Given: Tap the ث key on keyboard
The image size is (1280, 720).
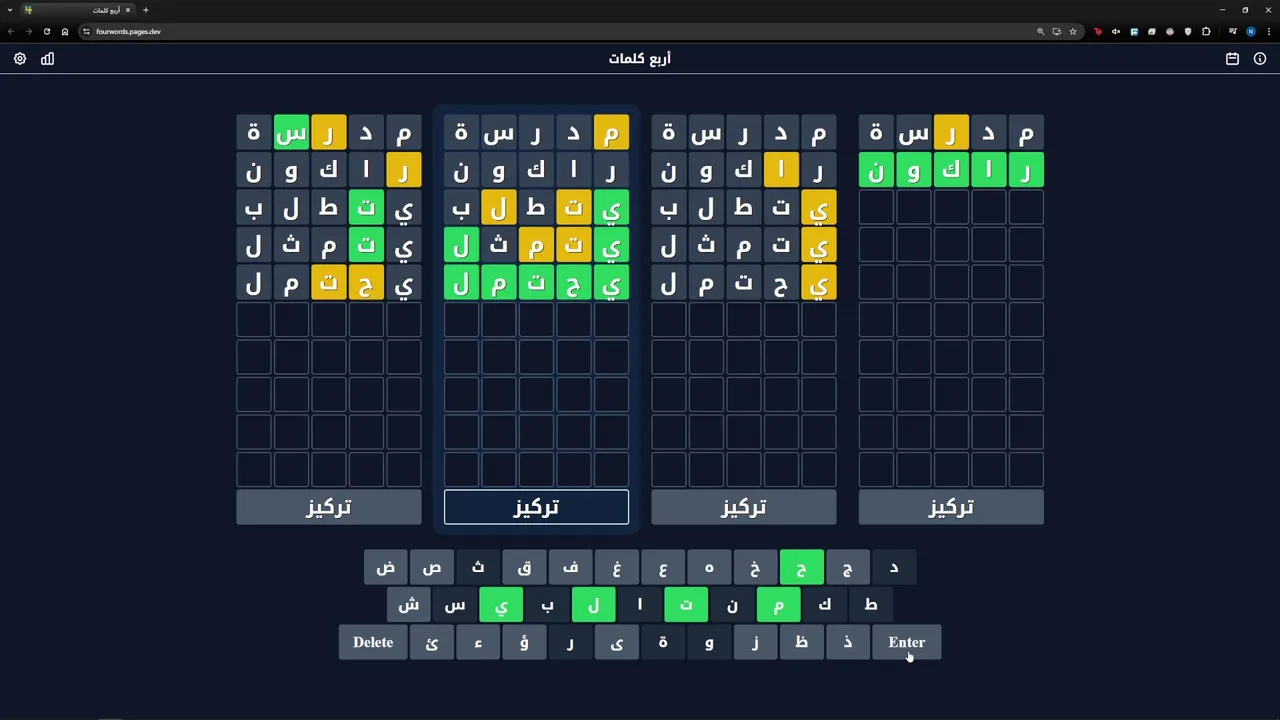Looking at the screenshot, I should coord(478,567).
